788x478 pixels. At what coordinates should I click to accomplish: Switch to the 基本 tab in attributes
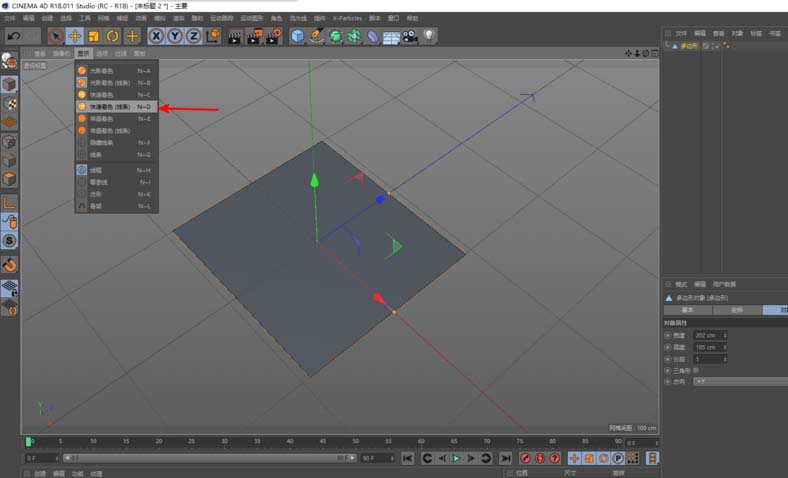tap(687, 310)
